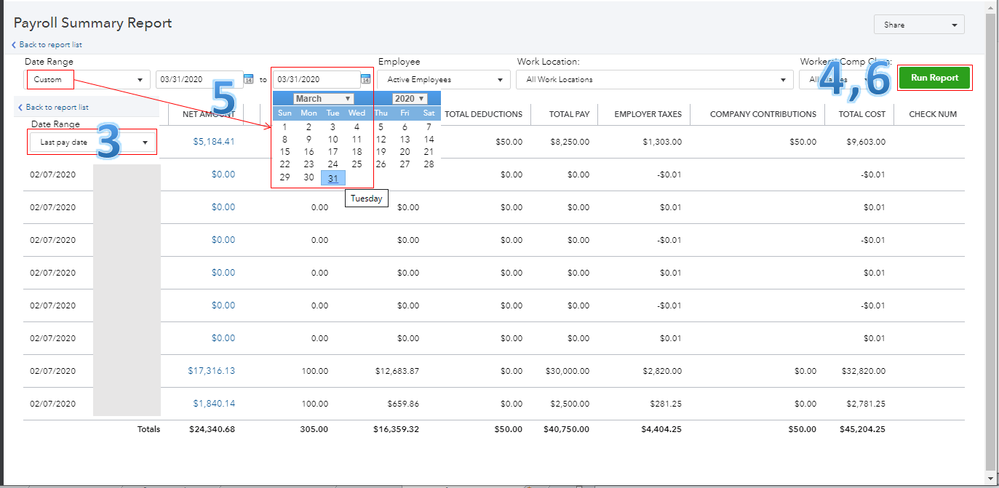Click the total cost value $9,603.00
The height and width of the screenshot is (488, 999).
pyautogui.click(x=866, y=142)
